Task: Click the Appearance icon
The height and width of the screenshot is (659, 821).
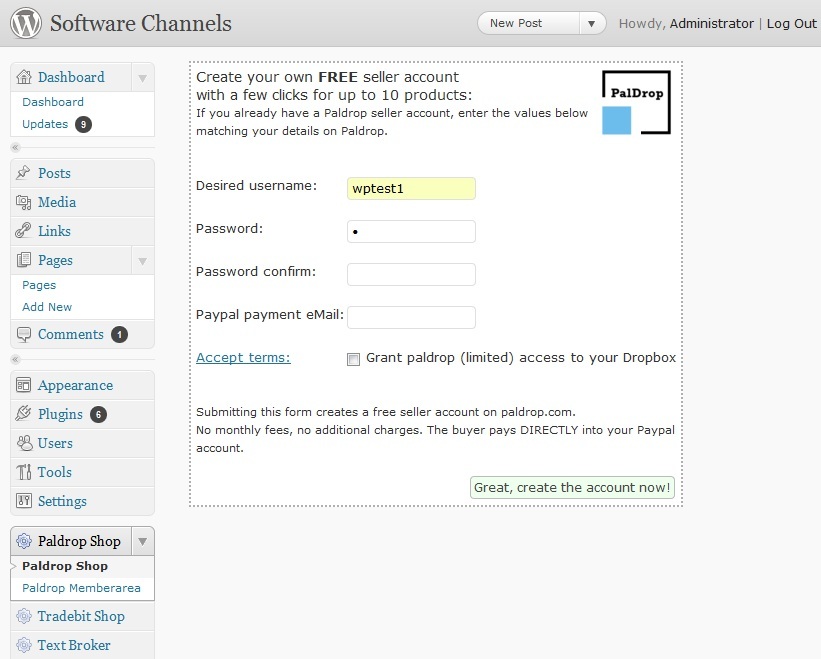Action: pos(24,385)
